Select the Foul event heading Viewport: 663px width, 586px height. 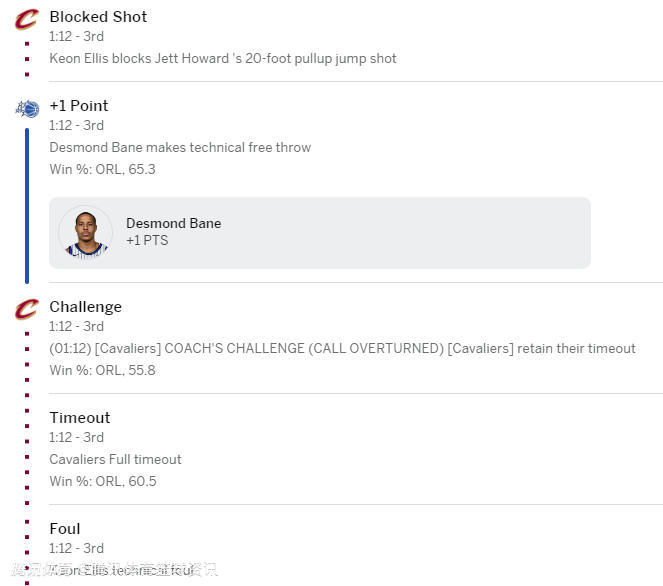click(x=65, y=529)
